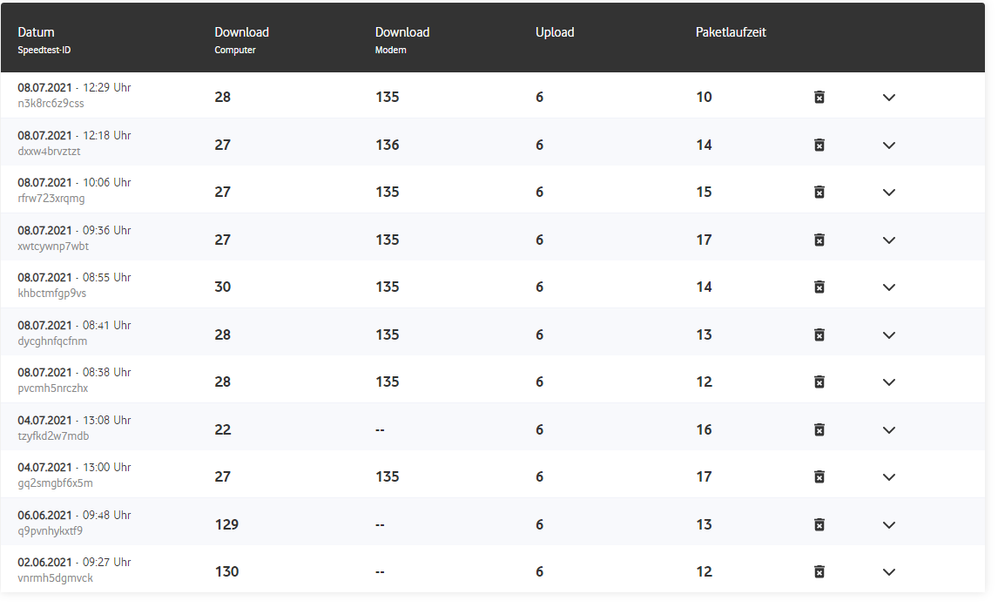The height and width of the screenshot is (608, 998).
Task: Click the Datum column header
Action: pyautogui.click(x=36, y=33)
